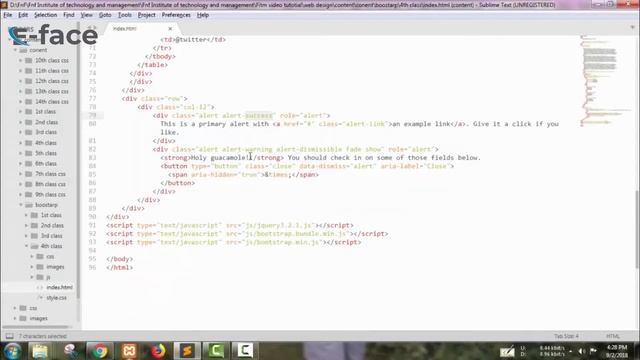Click the 6th class folder icon
This screenshot has width=640, height=360.
pos(29,164)
